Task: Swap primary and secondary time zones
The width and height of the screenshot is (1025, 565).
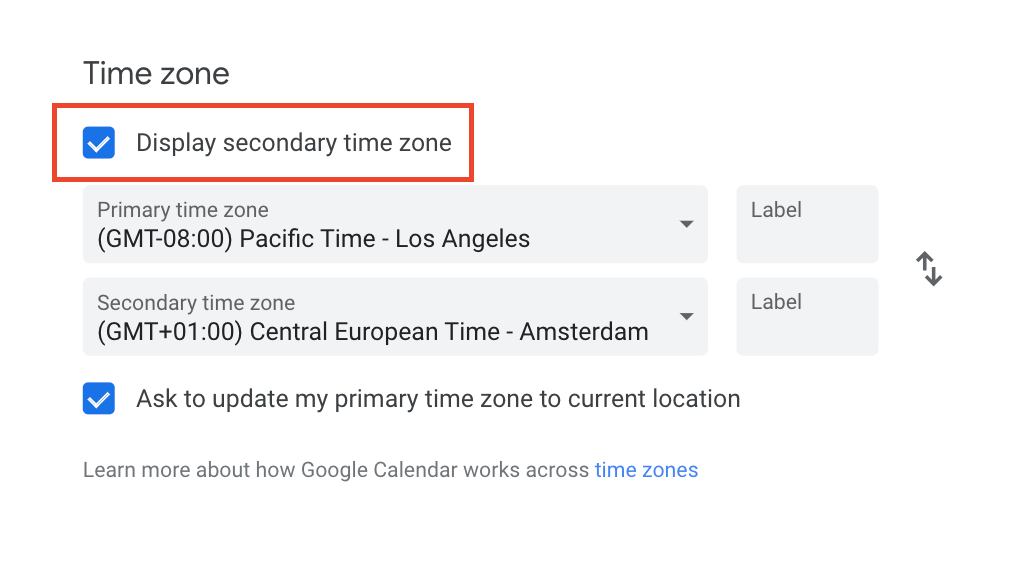Action: 929,269
